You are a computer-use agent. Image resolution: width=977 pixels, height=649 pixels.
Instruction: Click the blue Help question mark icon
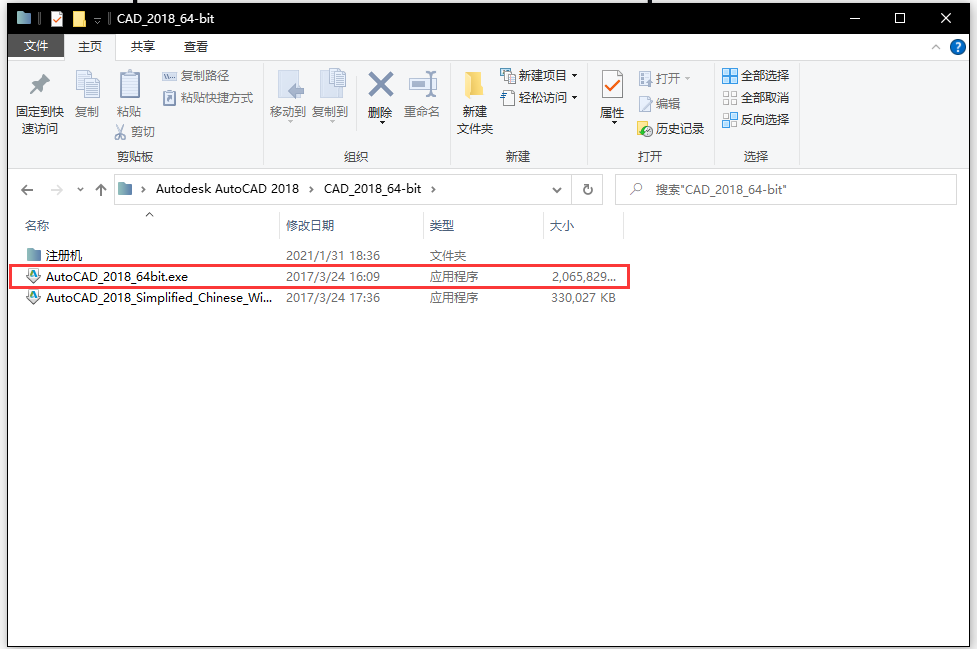[959, 47]
